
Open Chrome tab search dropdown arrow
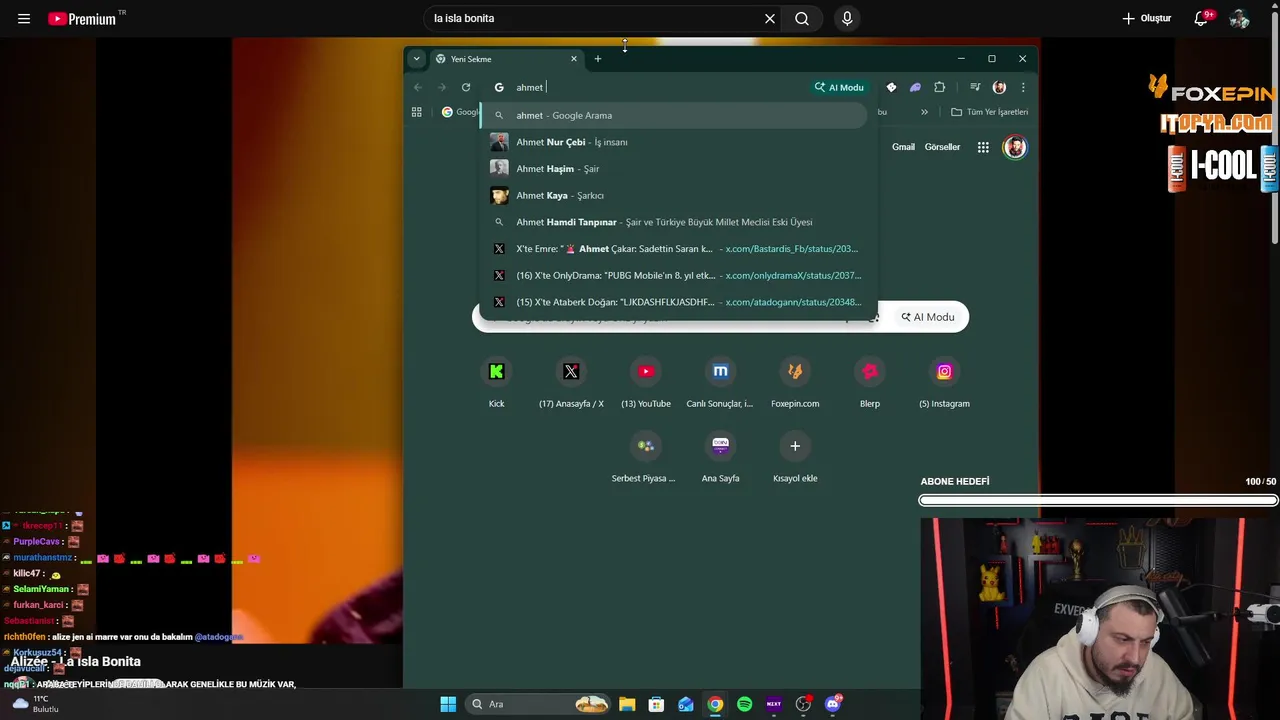[x=416, y=59]
